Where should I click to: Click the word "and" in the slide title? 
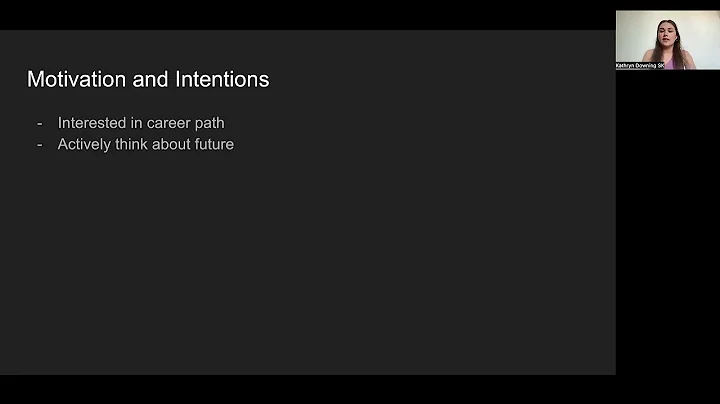pos(145,79)
